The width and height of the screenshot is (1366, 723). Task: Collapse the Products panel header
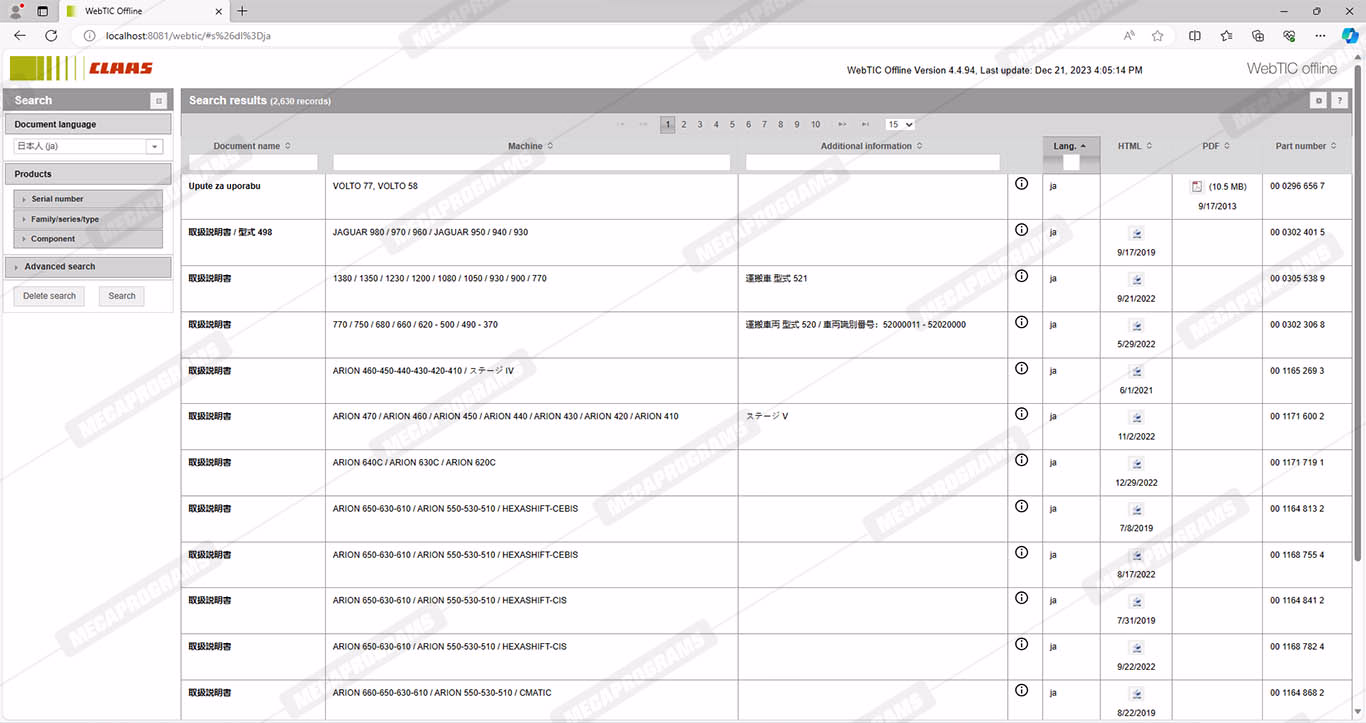coord(88,174)
